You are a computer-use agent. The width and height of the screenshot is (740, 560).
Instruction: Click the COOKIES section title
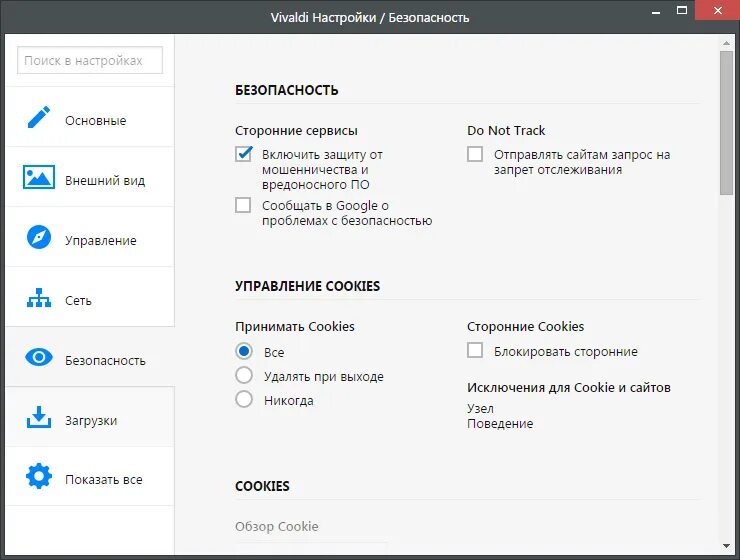tap(262, 486)
